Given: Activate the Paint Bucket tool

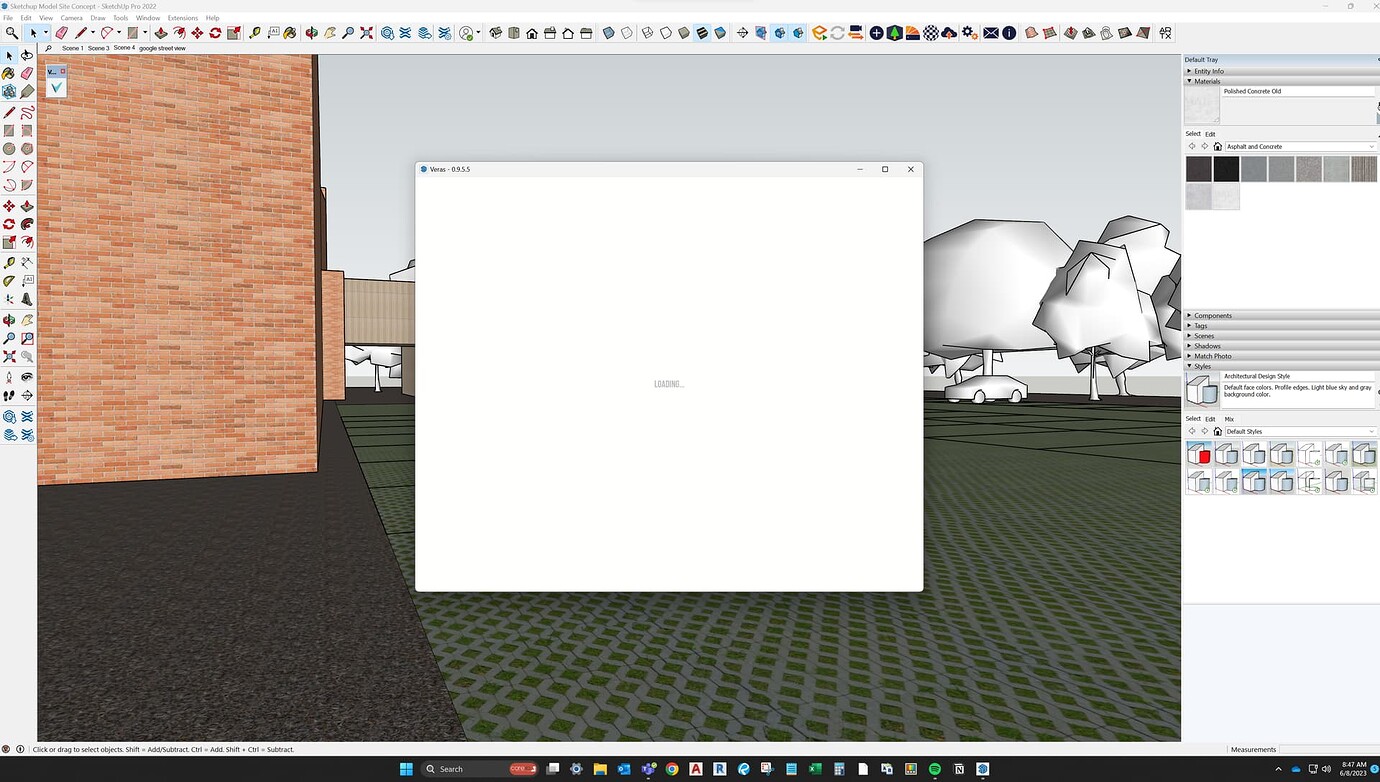Looking at the screenshot, I should pos(9,73).
